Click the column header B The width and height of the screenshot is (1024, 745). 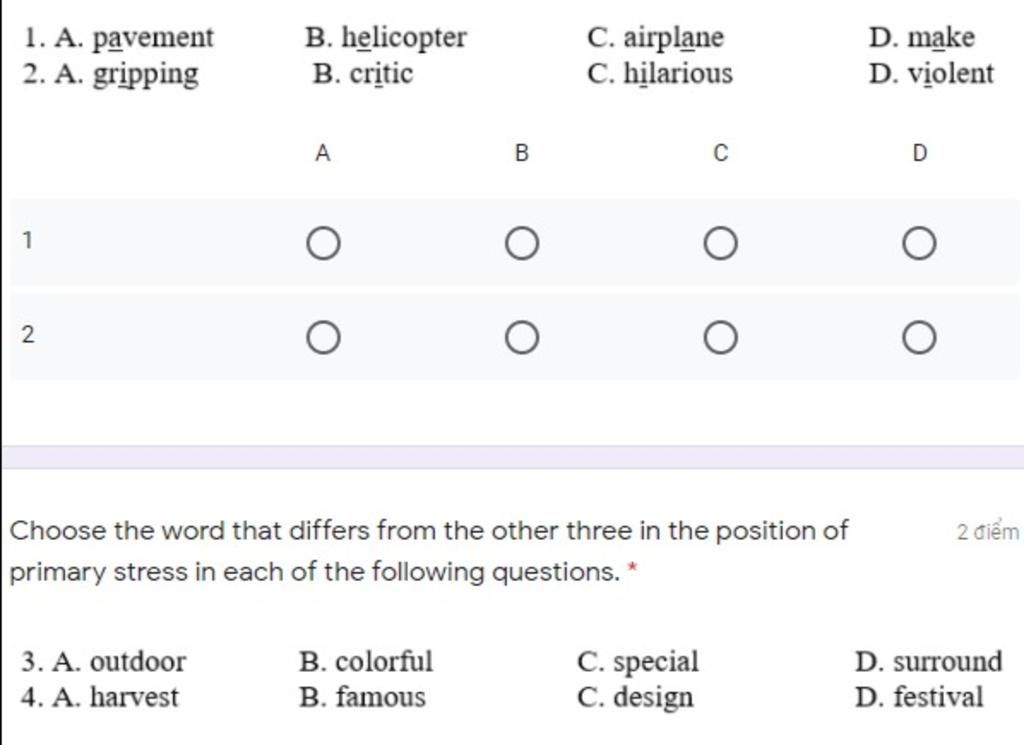tap(521, 153)
